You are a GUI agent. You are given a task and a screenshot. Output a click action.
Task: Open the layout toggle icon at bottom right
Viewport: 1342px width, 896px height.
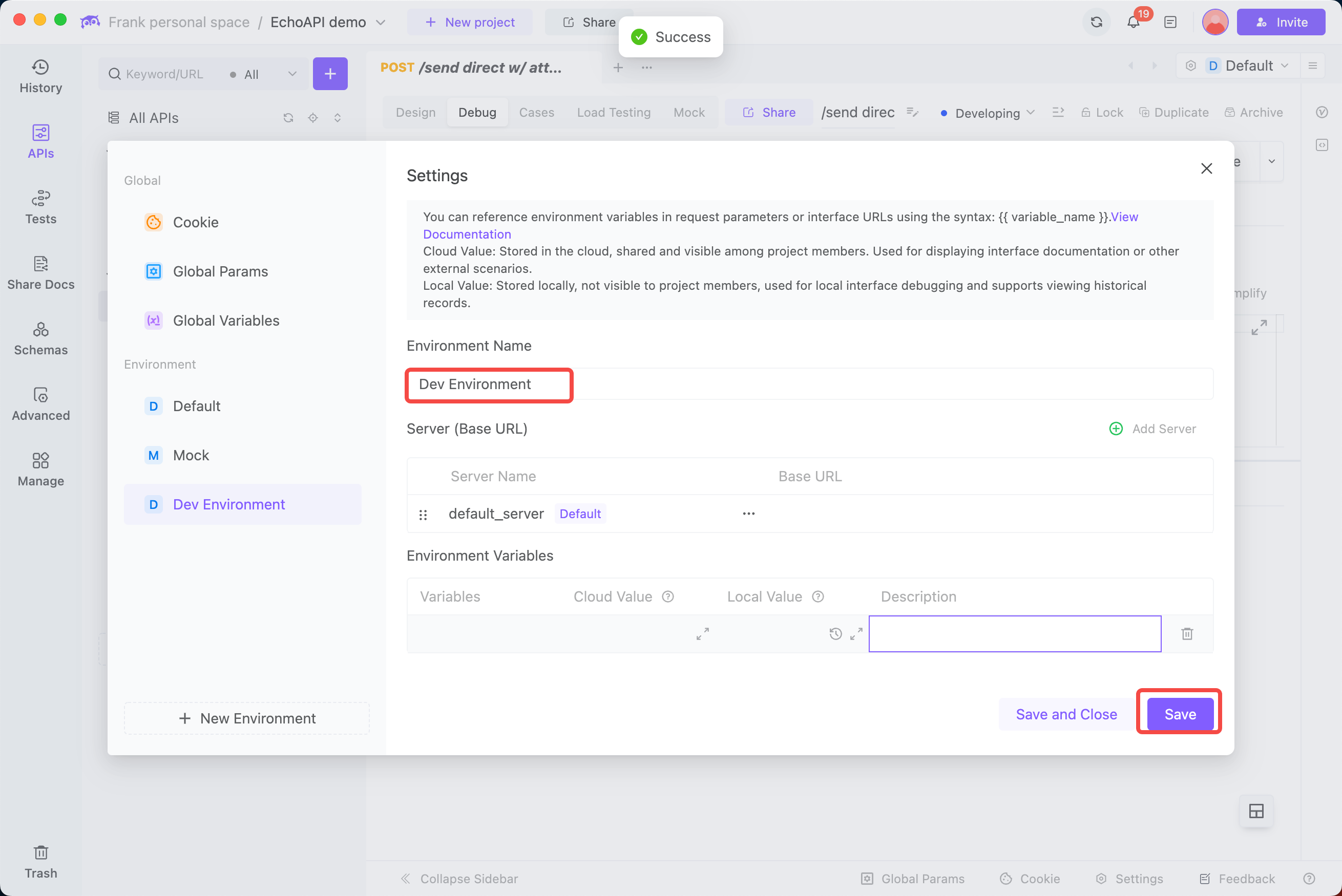(1256, 811)
